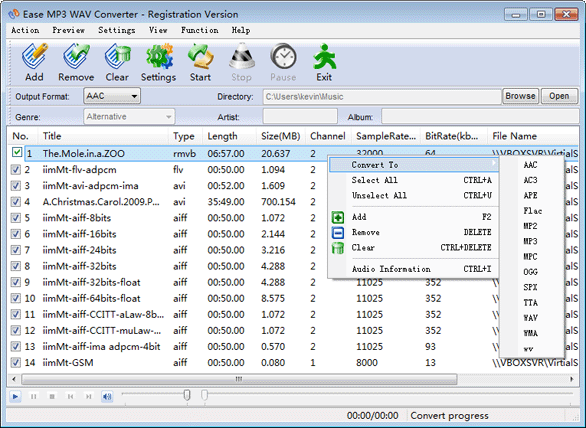Toggle checkbox for row 3 iimMt-avi-adpcm-ima
Viewport: 586px width, 428px height.
click(16, 186)
